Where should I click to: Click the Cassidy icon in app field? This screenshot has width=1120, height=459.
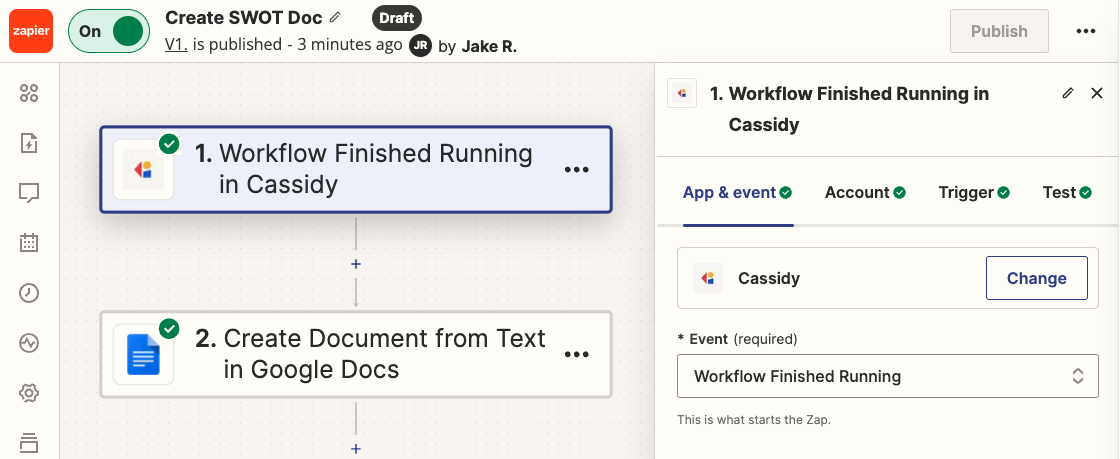pyautogui.click(x=707, y=278)
